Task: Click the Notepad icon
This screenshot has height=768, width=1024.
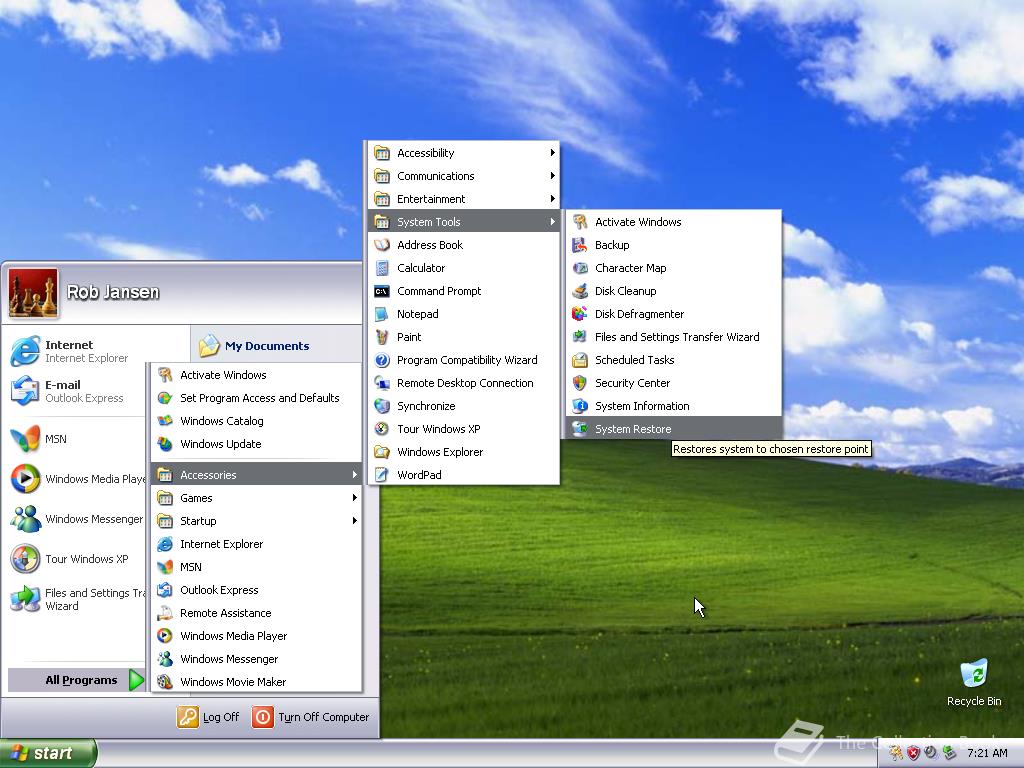Action: click(x=382, y=314)
